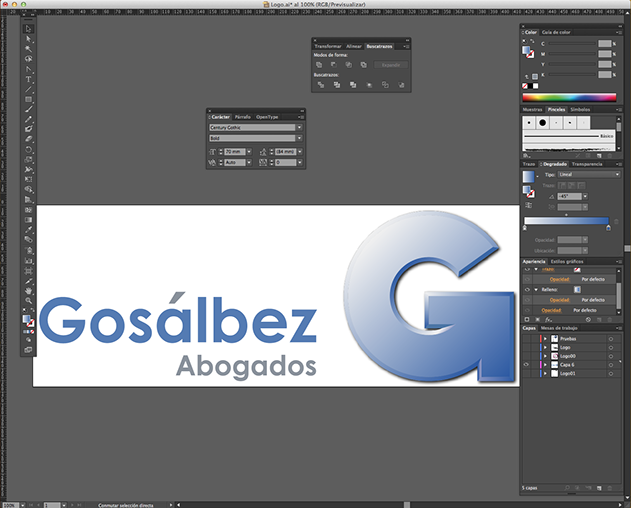Click Opacidad link under Relleno

(x=559, y=300)
